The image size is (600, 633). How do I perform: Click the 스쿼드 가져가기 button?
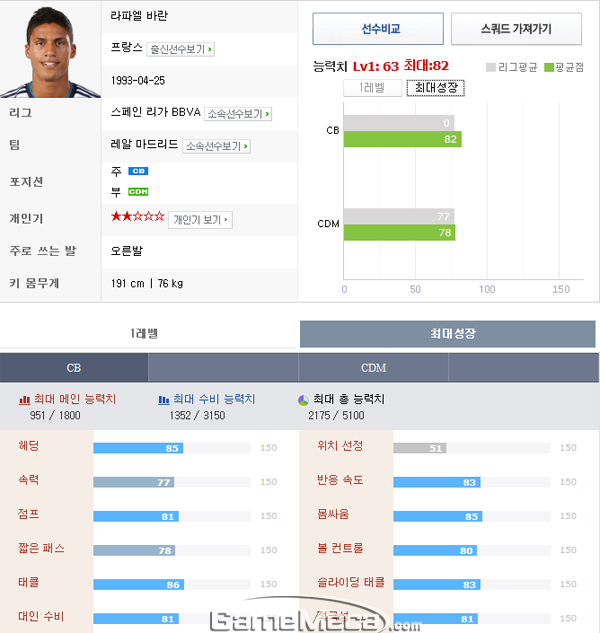click(516, 29)
